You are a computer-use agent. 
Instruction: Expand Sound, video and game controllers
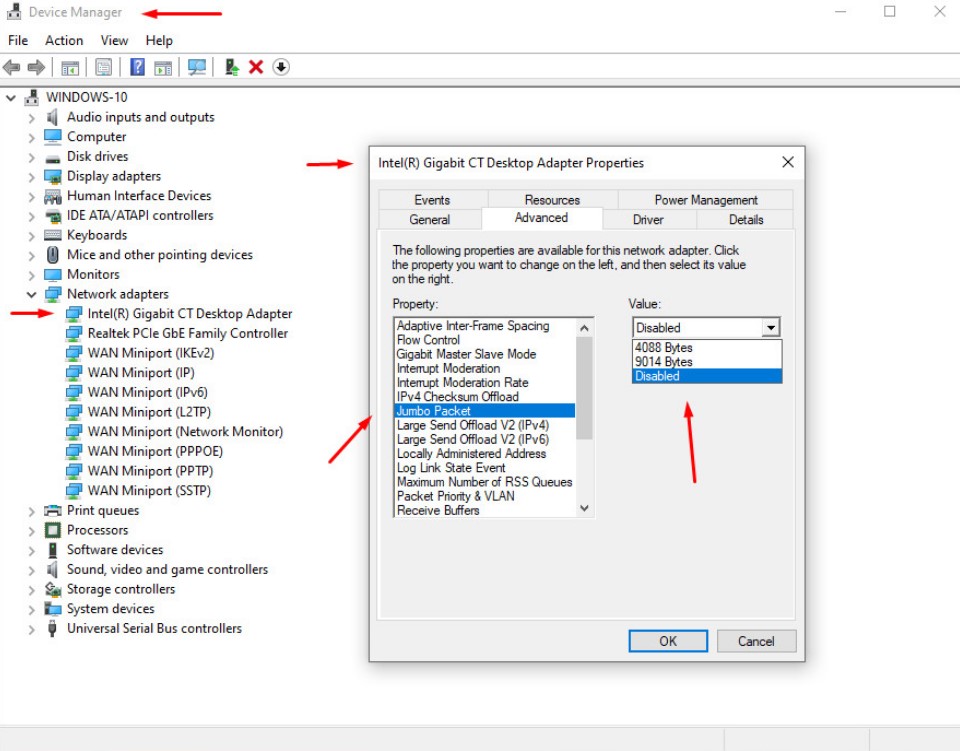pos(32,570)
